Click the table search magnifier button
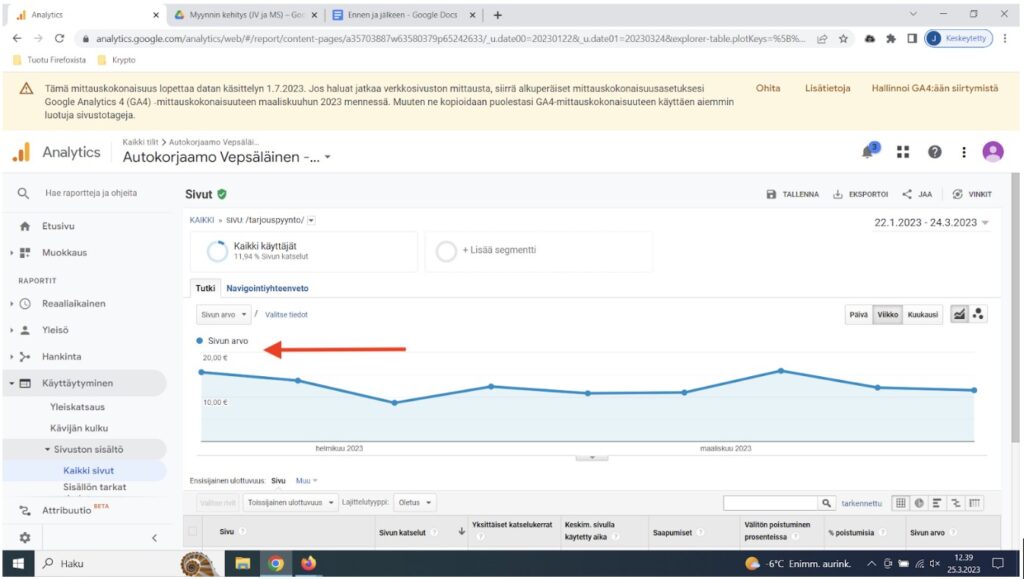The image size is (1024, 579). (x=826, y=503)
